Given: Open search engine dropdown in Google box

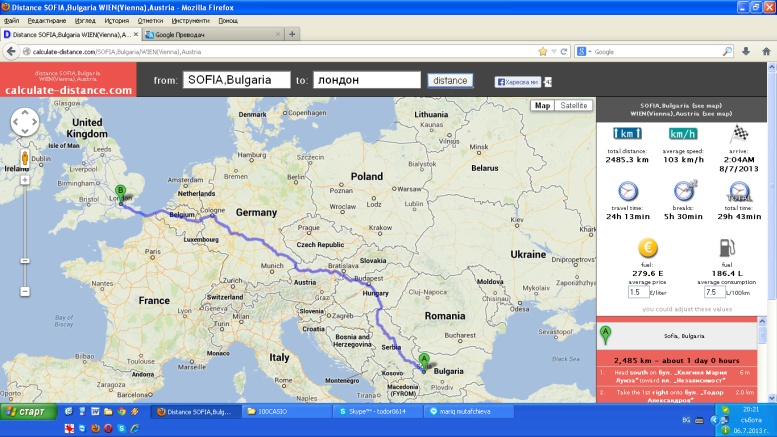Looking at the screenshot, I should click(x=586, y=50).
